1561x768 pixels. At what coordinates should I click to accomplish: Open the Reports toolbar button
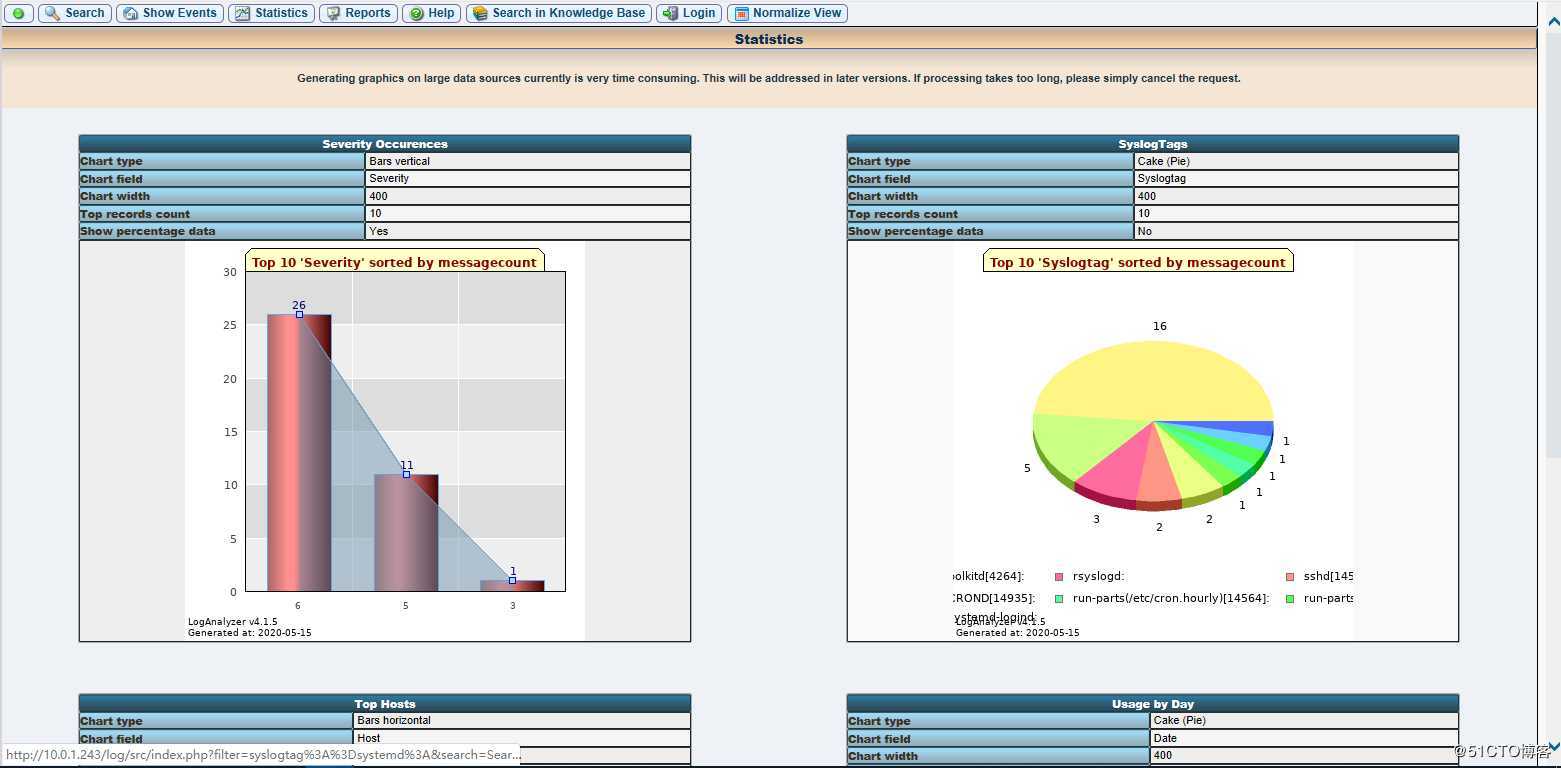(358, 13)
